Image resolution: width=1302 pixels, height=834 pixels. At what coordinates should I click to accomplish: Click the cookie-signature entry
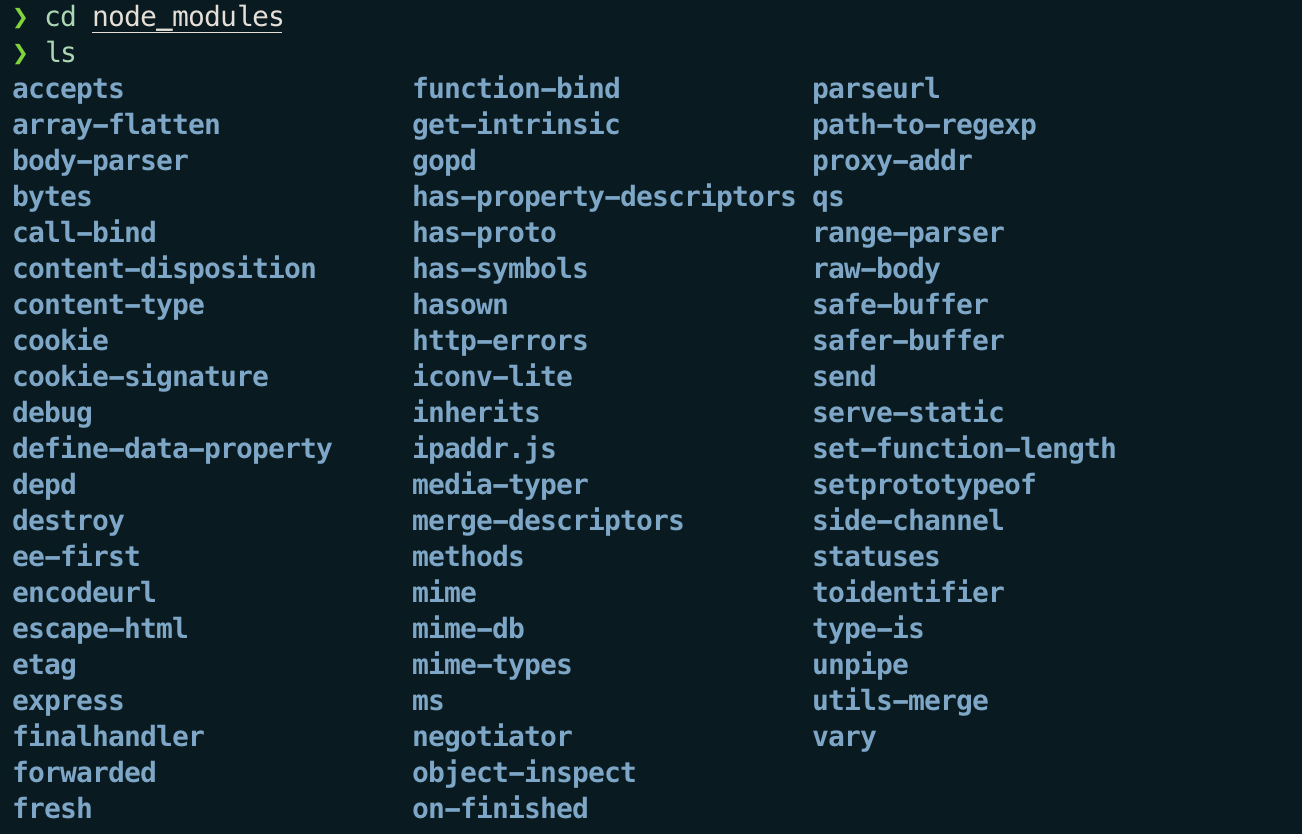(140, 377)
